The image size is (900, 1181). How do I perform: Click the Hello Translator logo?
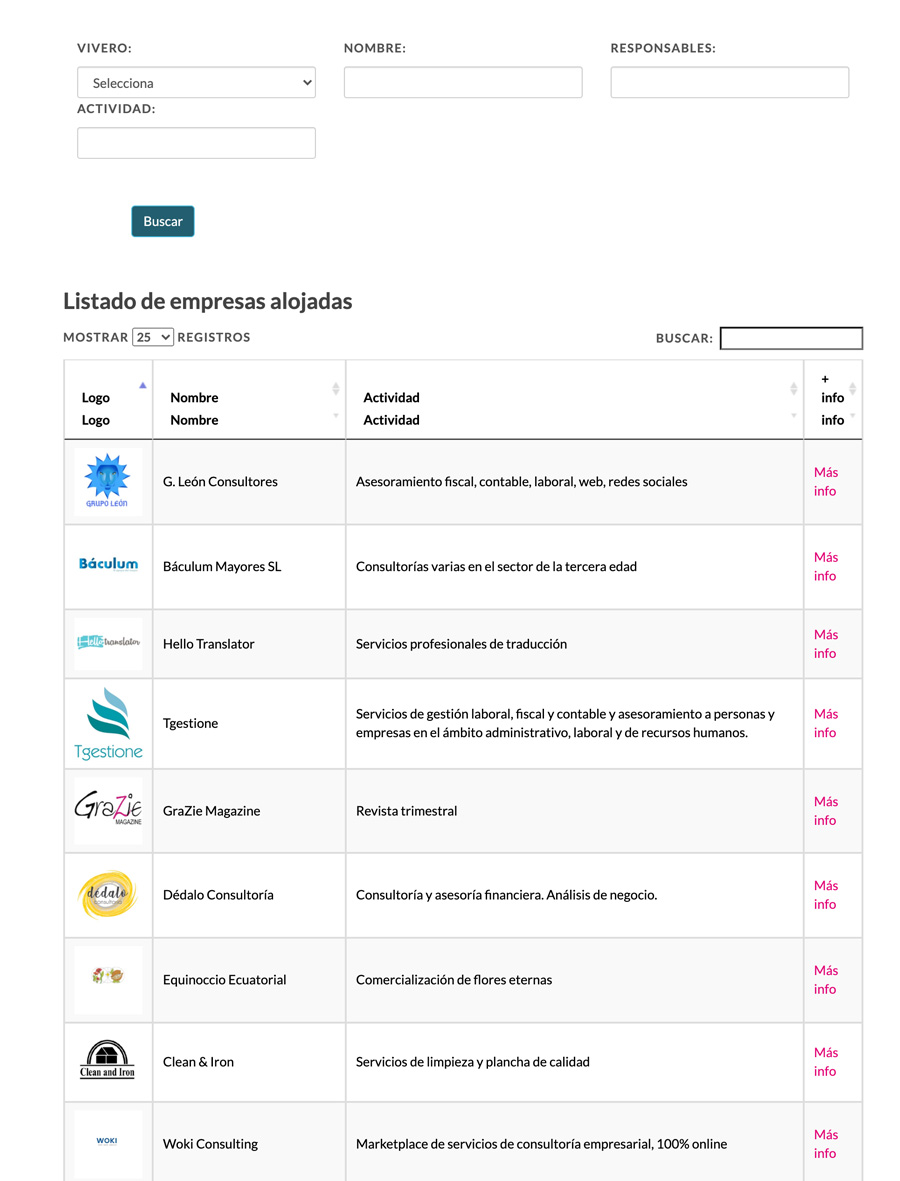(x=108, y=642)
